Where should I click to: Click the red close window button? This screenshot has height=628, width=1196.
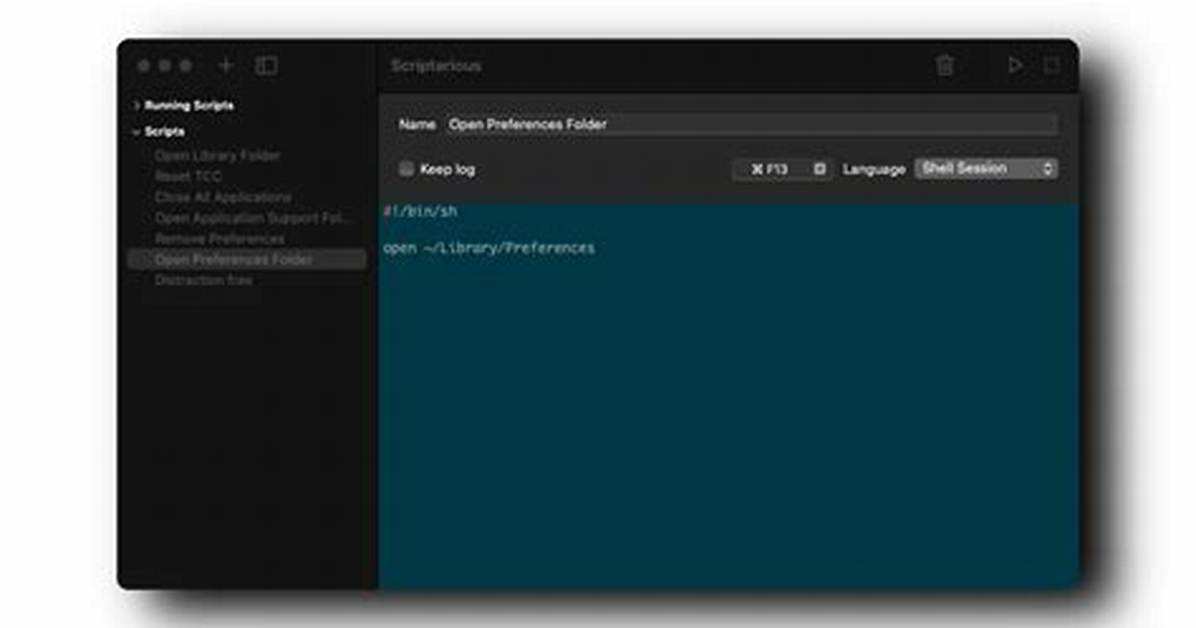143,66
